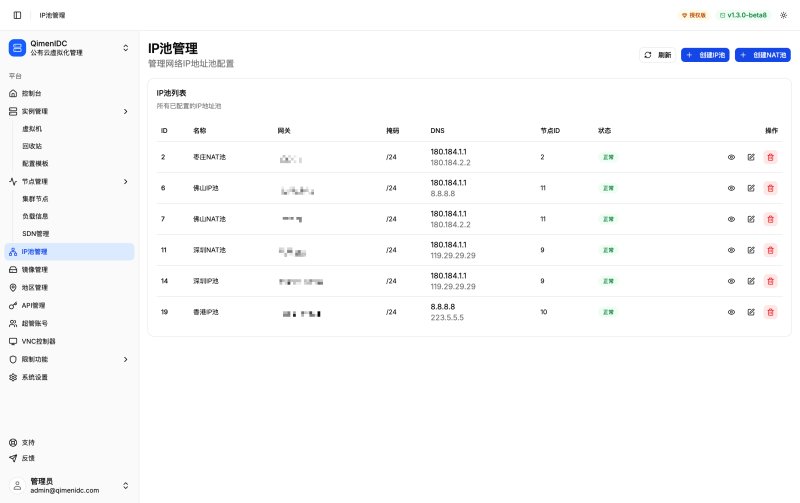Click the 创建IP池 button

705,55
